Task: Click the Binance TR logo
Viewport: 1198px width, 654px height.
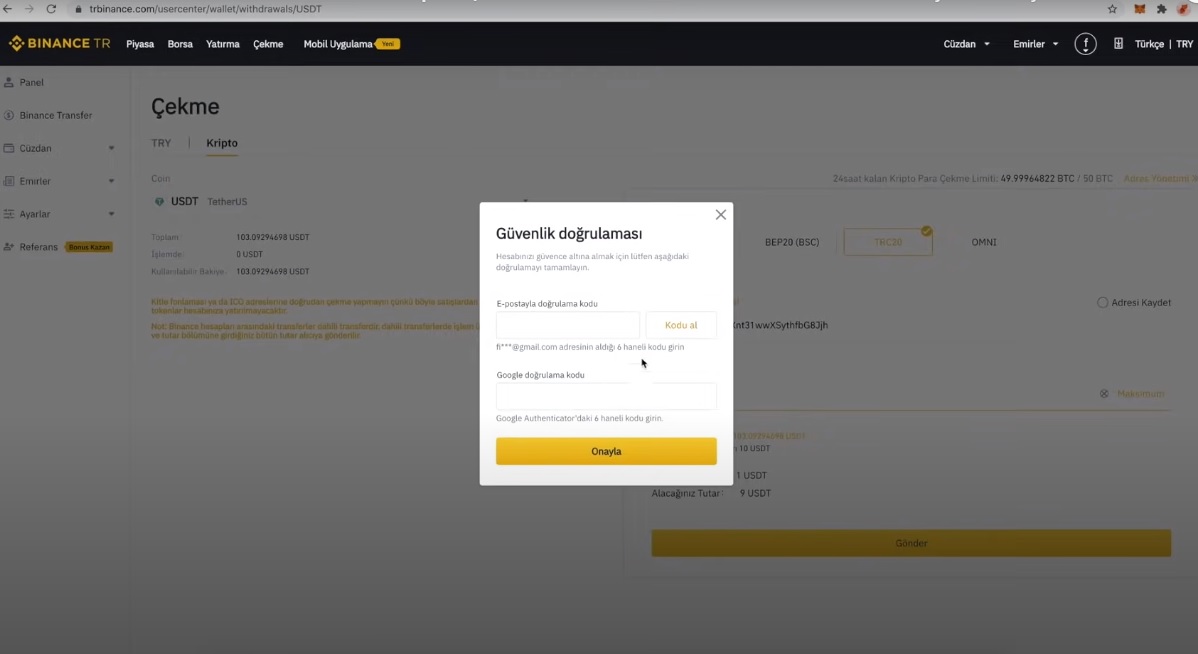Action: (60, 44)
